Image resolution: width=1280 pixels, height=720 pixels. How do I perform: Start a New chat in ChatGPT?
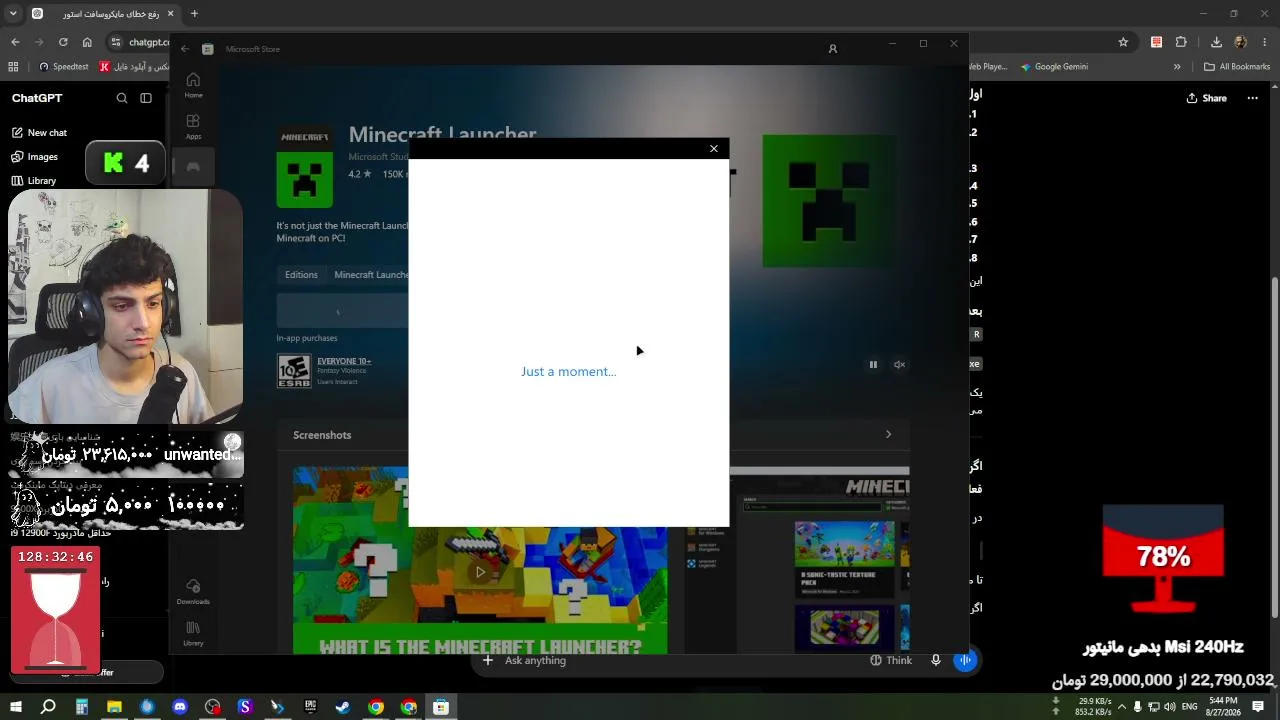tap(40, 133)
